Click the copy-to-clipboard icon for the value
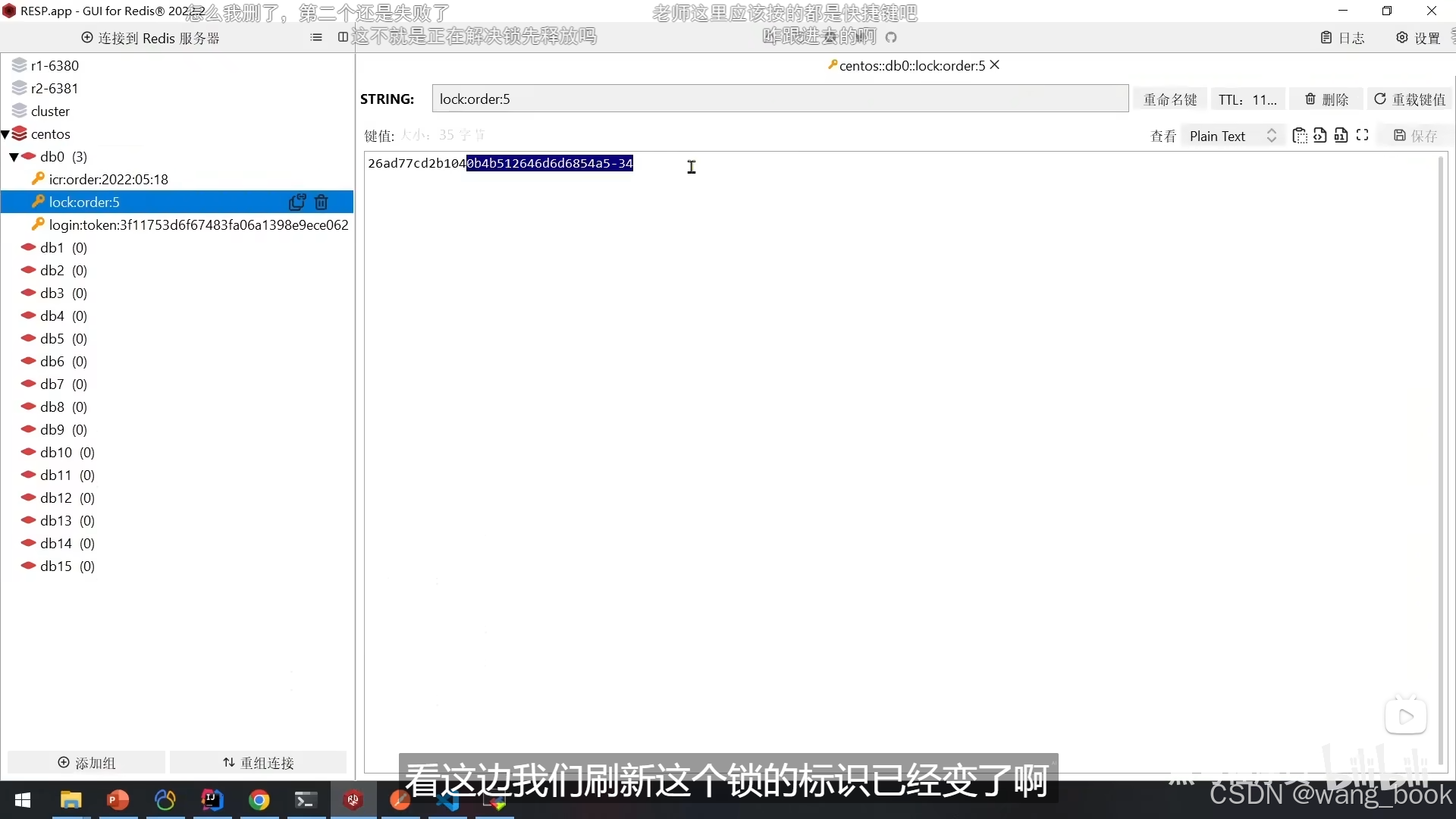Image resolution: width=1456 pixels, height=819 pixels. (x=1300, y=136)
